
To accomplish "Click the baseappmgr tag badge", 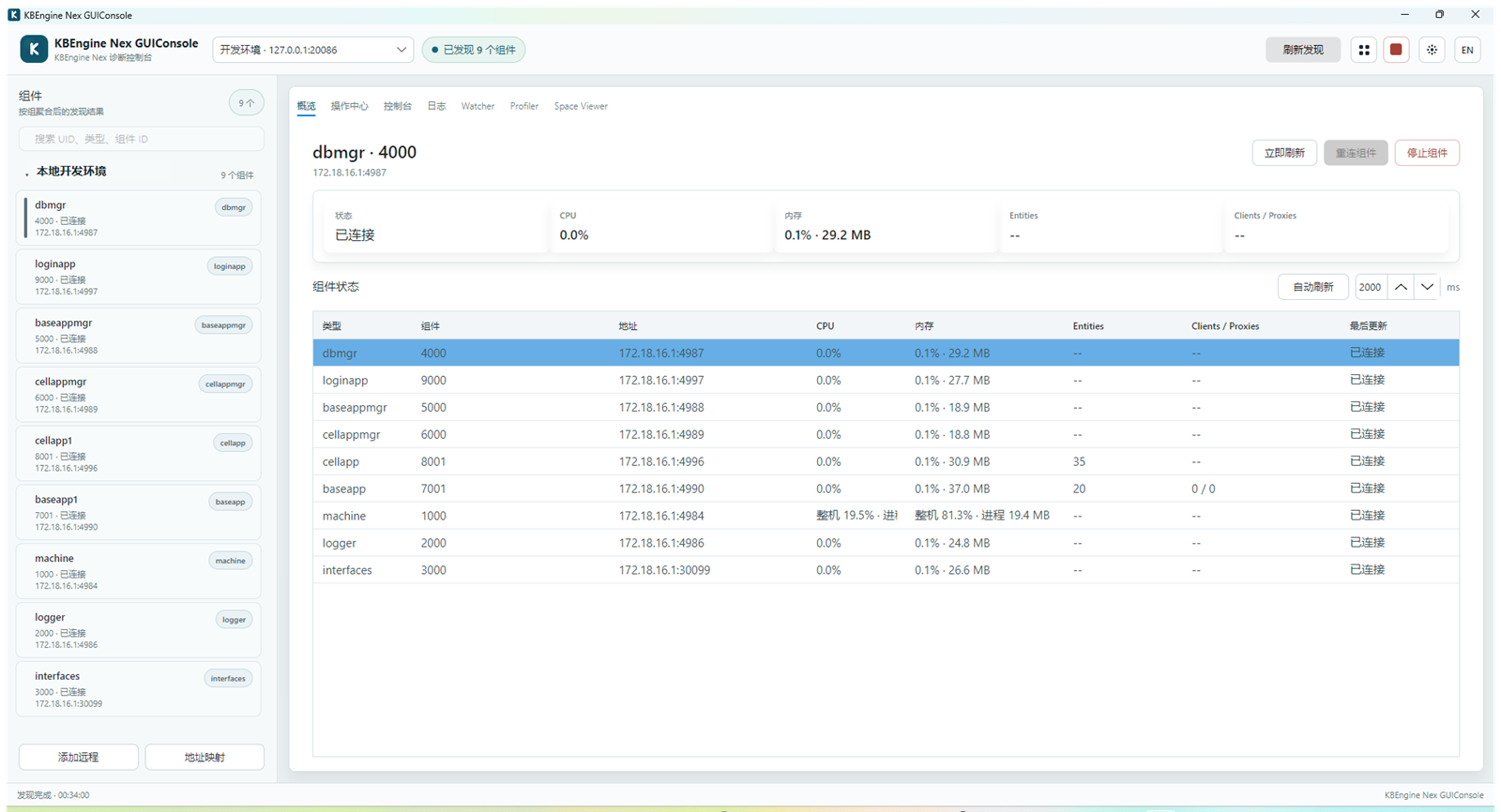I will tap(223, 325).
